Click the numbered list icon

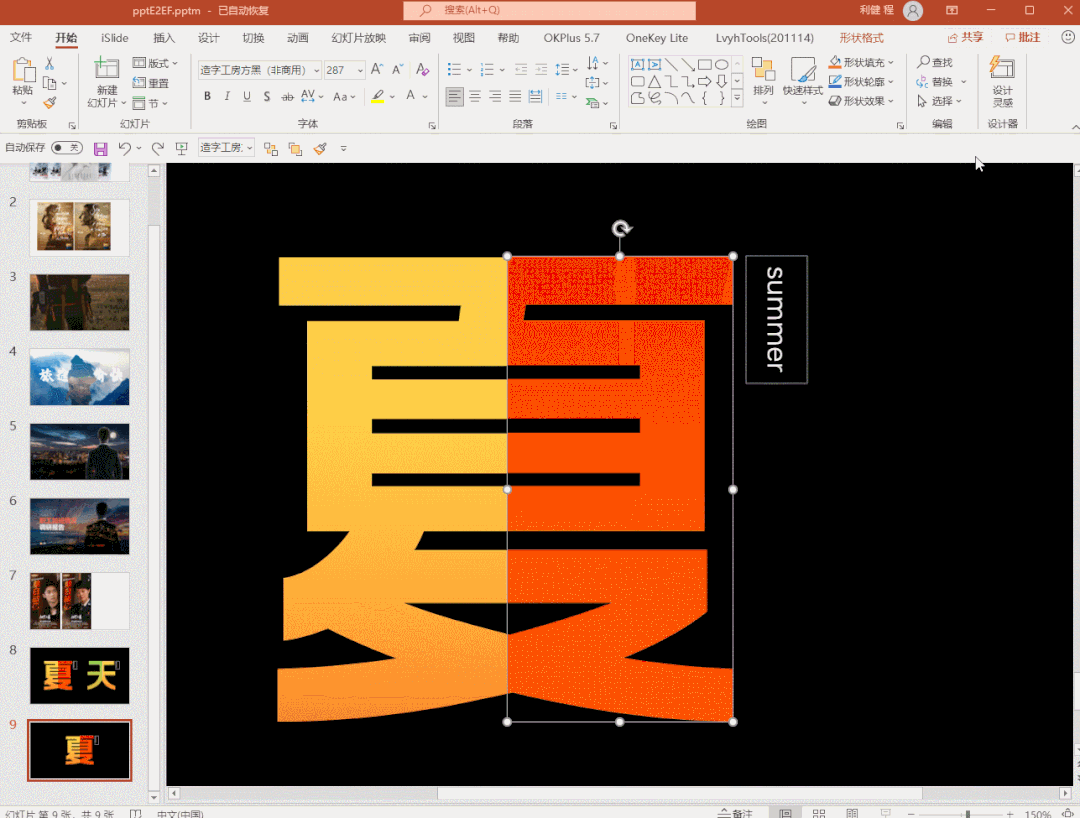tap(487, 70)
